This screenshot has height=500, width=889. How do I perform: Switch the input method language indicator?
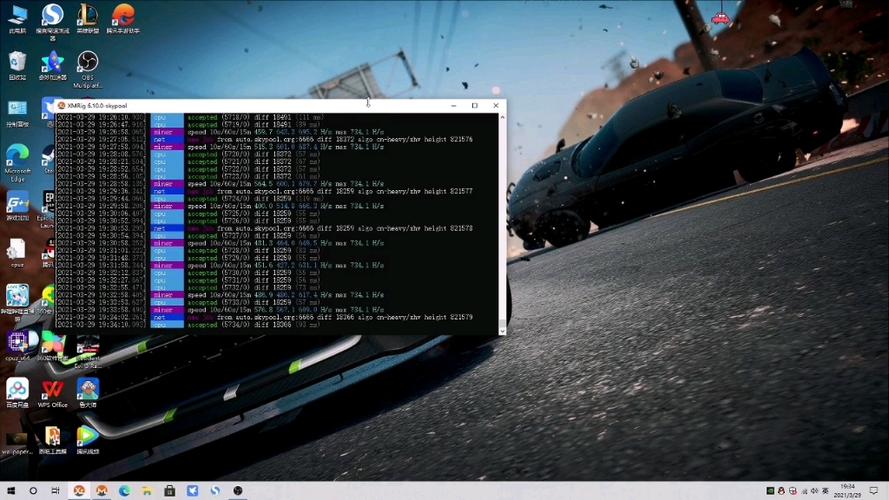point(826,491)
